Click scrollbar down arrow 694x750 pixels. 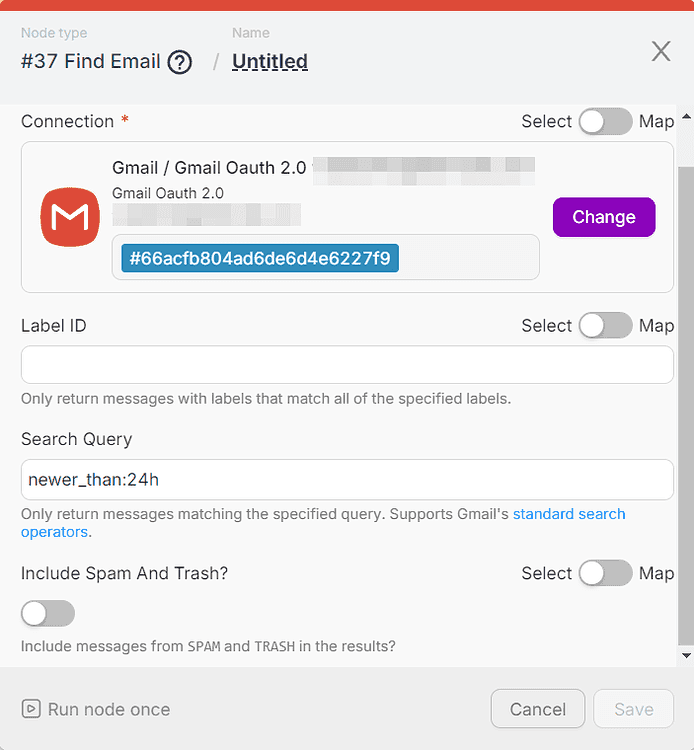pos(685,656)
